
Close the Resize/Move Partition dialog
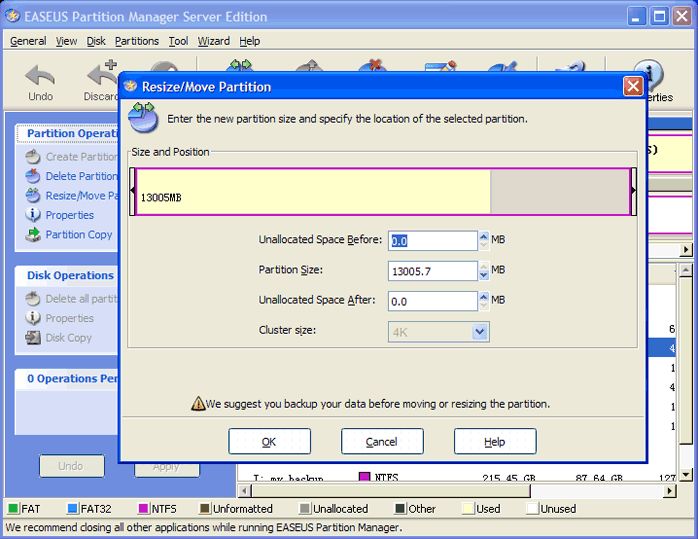tap(633, 86)
